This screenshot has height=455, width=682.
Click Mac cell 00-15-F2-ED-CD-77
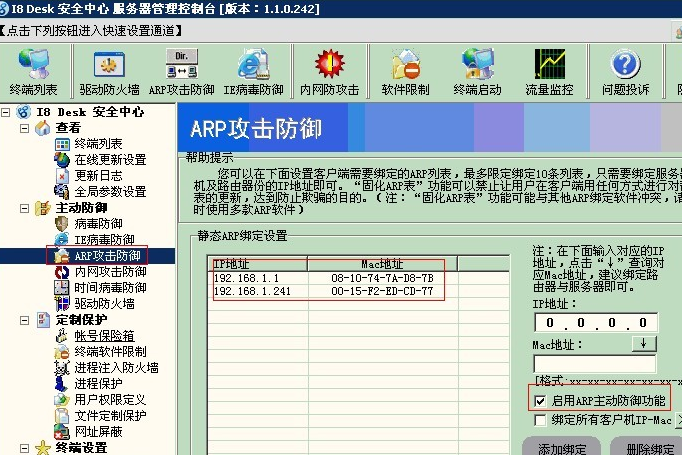pos(382,291)
